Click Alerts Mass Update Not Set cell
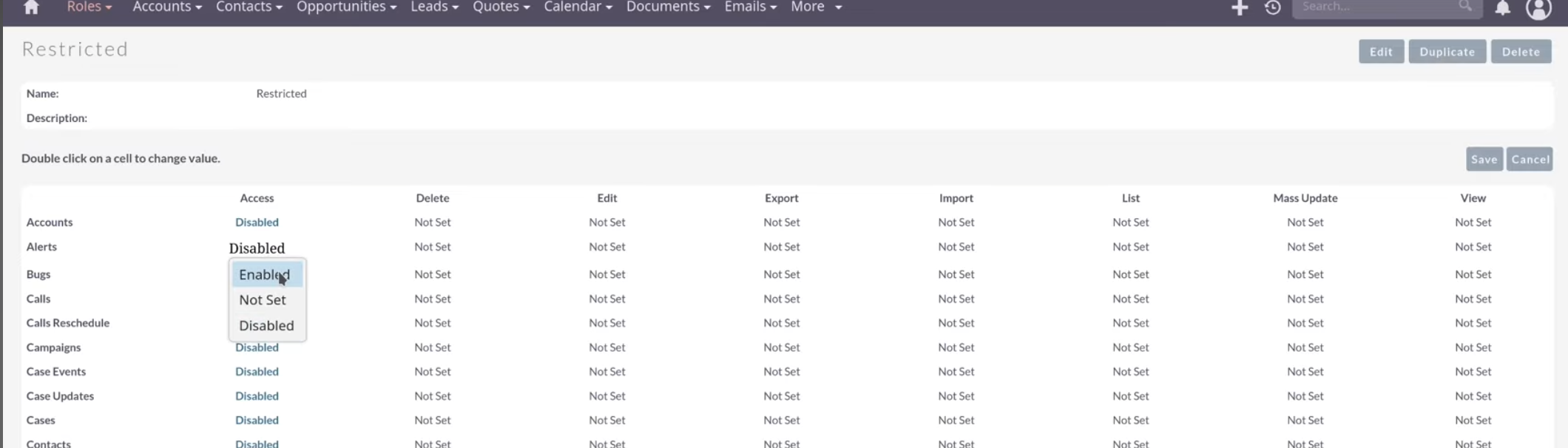 click(1305, 247)
